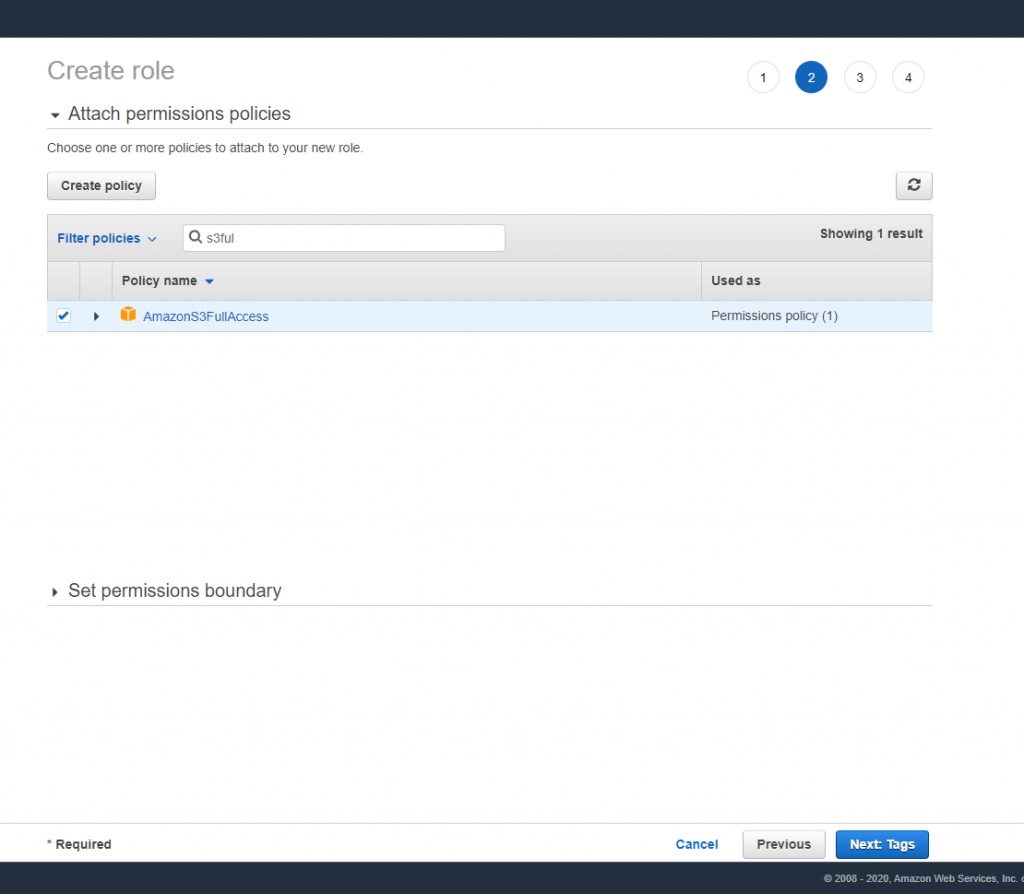Click the highlighted step 2 circle

811,77
